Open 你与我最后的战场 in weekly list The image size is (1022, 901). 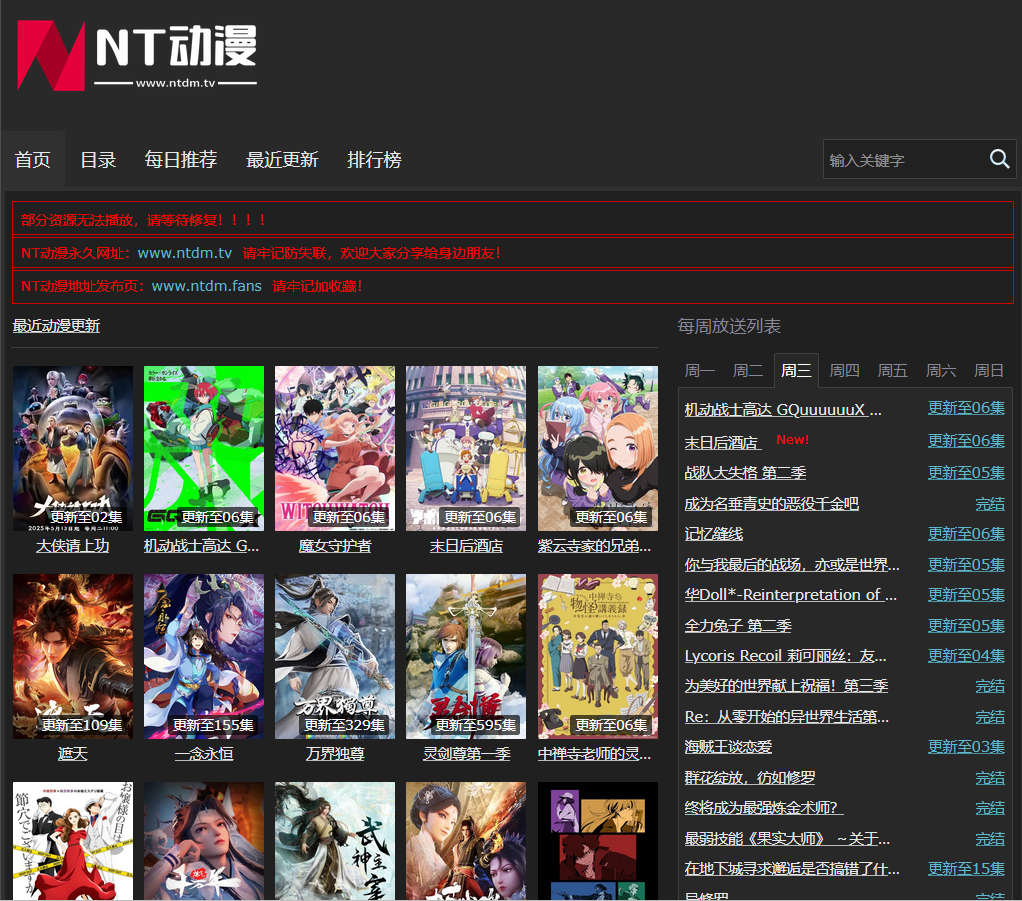[792, 564]
